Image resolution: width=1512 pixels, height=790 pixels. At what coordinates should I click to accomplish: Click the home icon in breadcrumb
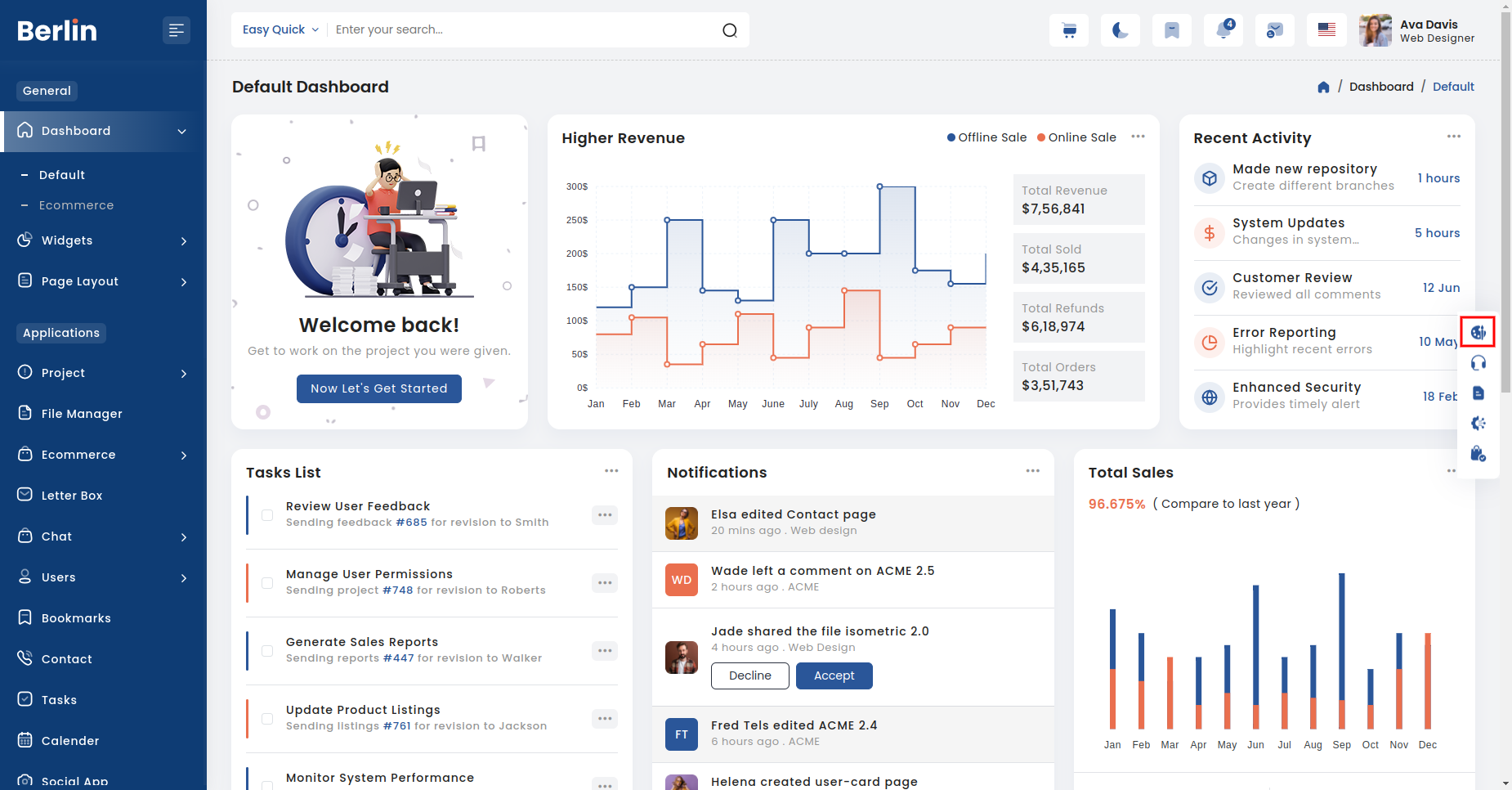point(1323,87)
